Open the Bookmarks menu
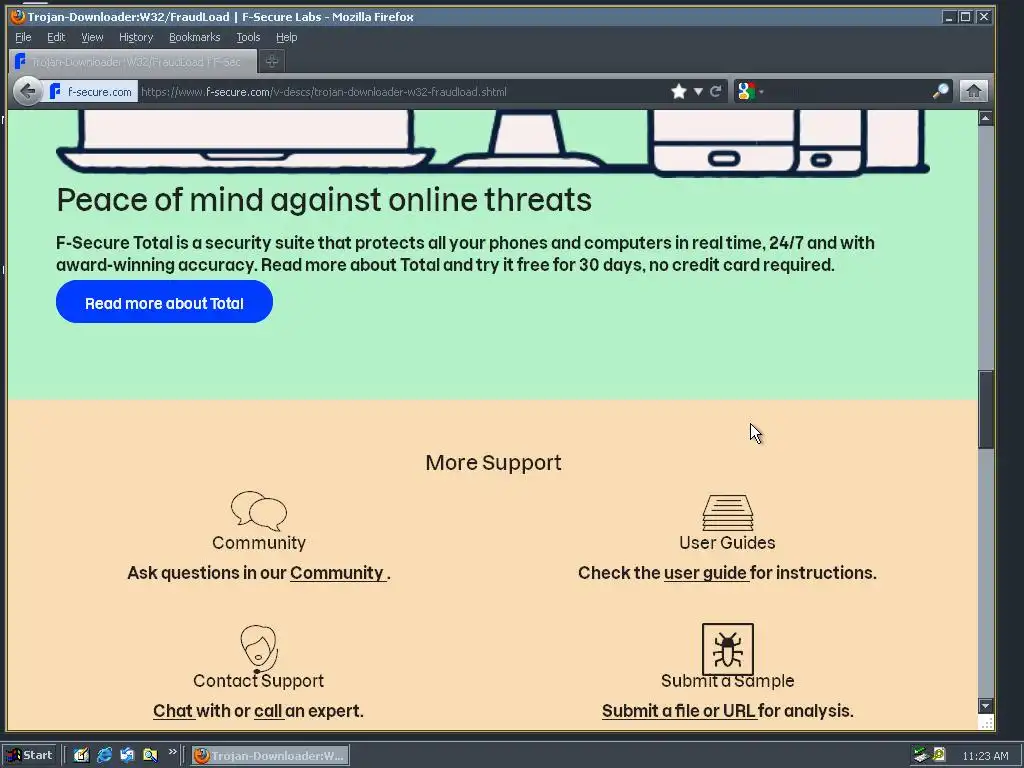 (195, 37)
